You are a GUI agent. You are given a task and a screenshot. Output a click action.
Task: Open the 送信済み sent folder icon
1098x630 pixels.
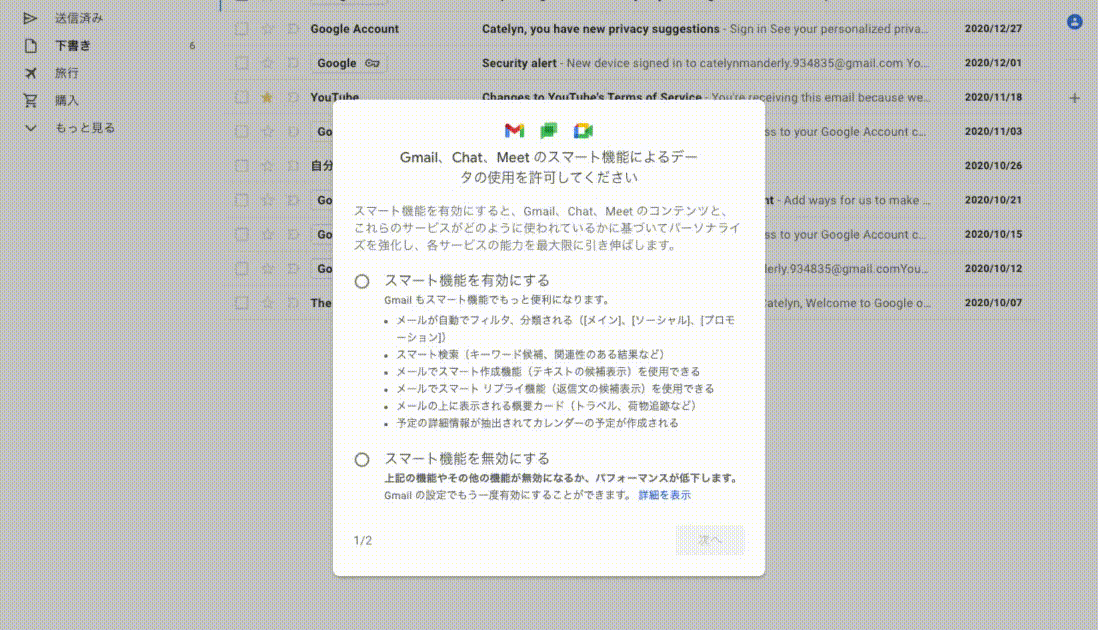coord(30,18)
